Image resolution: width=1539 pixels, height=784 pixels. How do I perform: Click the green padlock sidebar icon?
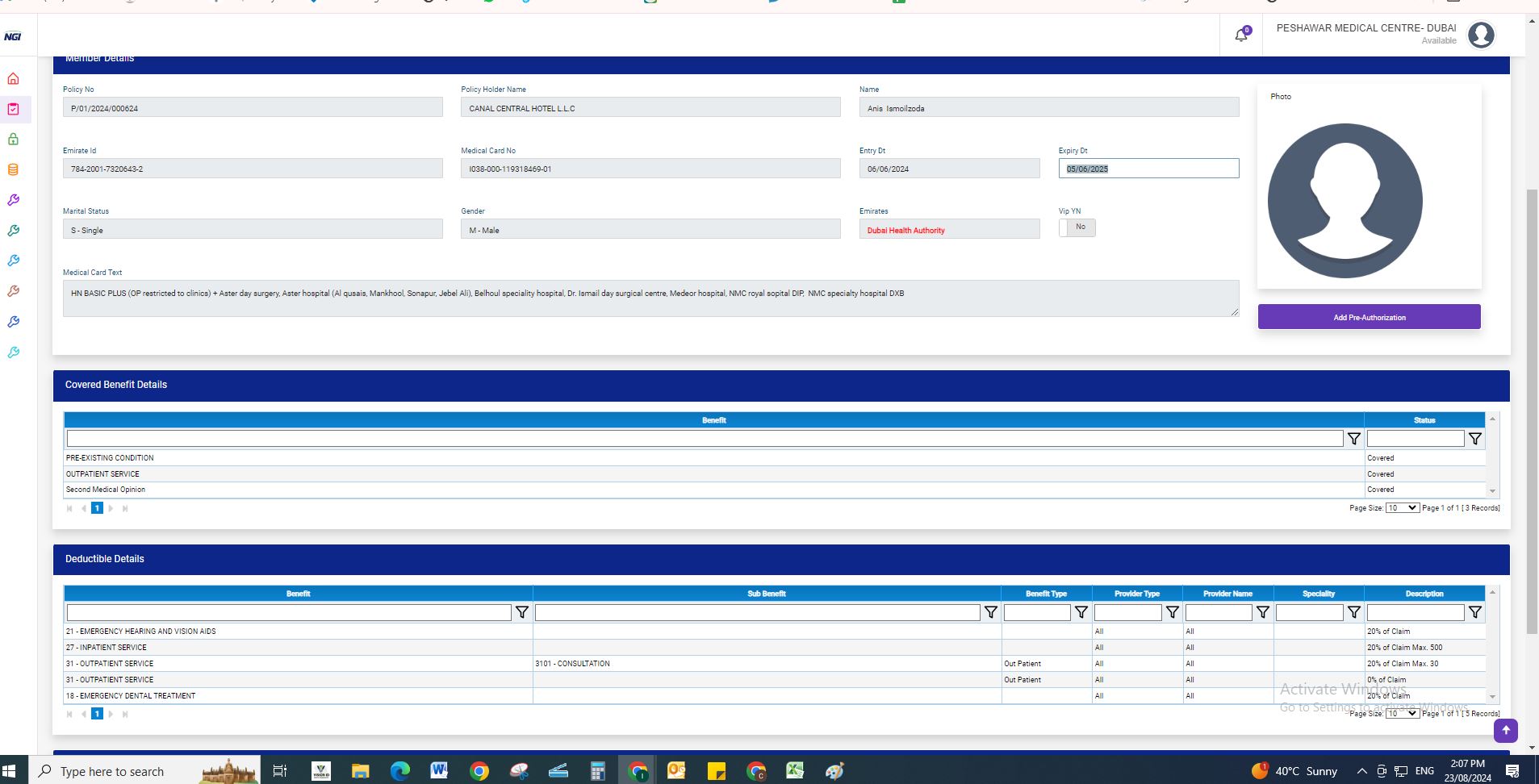tap(14, 140)
